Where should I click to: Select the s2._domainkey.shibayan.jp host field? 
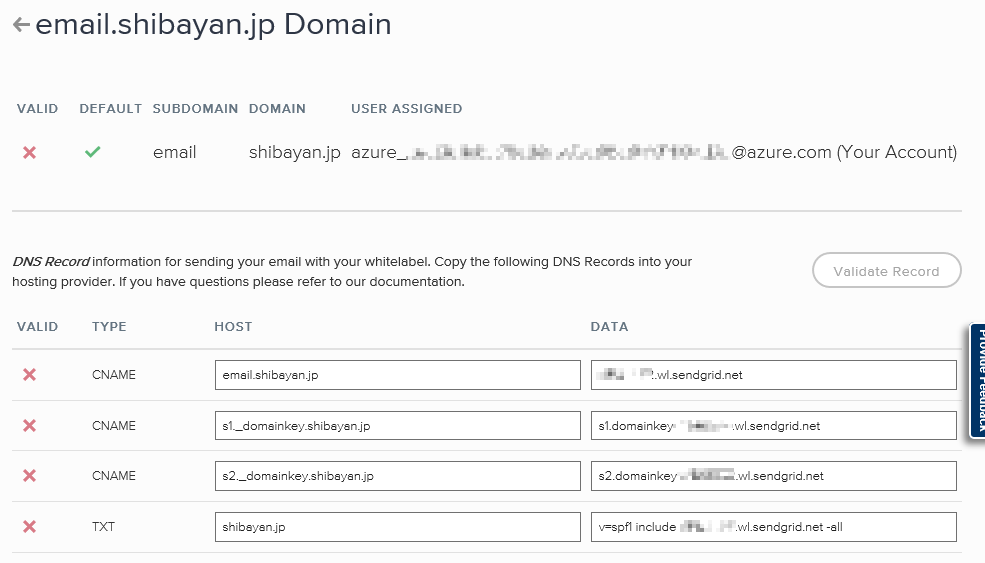(397, 476)
